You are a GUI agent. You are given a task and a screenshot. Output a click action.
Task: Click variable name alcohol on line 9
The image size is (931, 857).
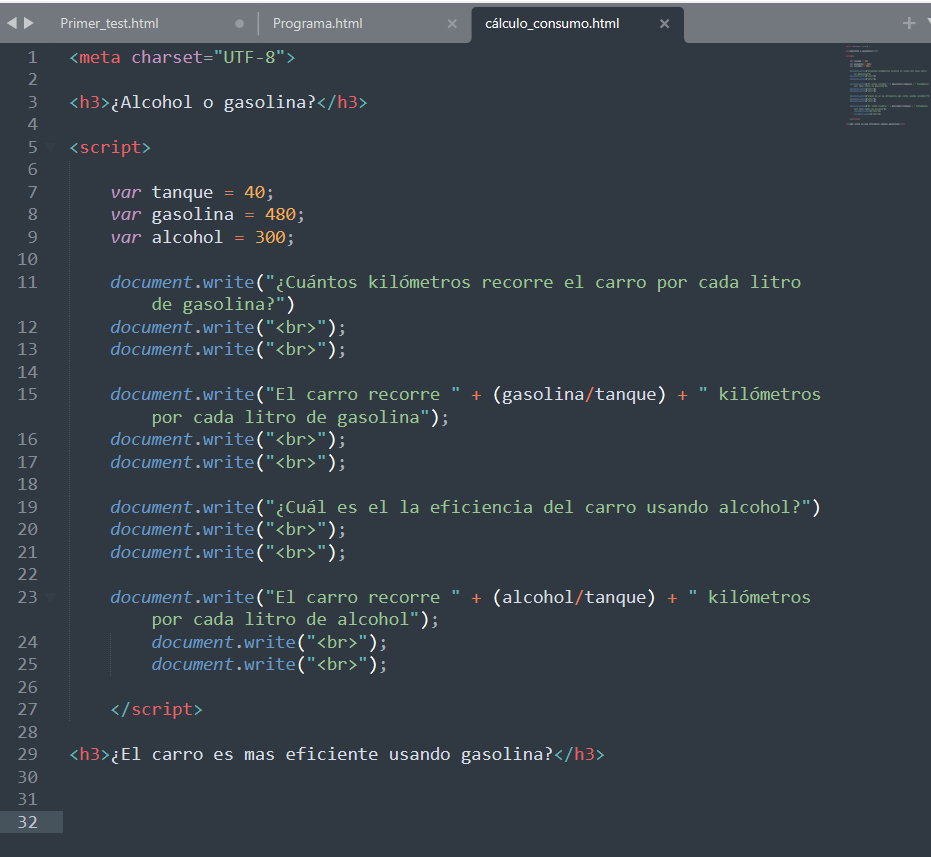coord(187,238)
